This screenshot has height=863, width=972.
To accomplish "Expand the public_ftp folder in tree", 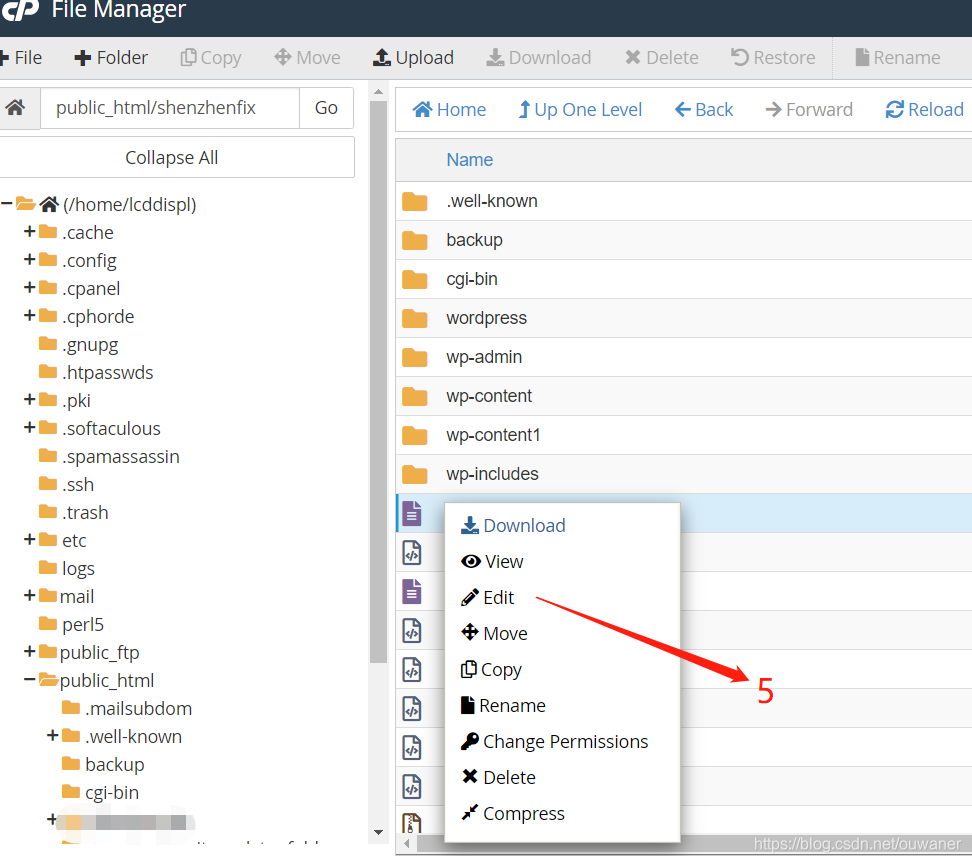I will coord(29,651).
